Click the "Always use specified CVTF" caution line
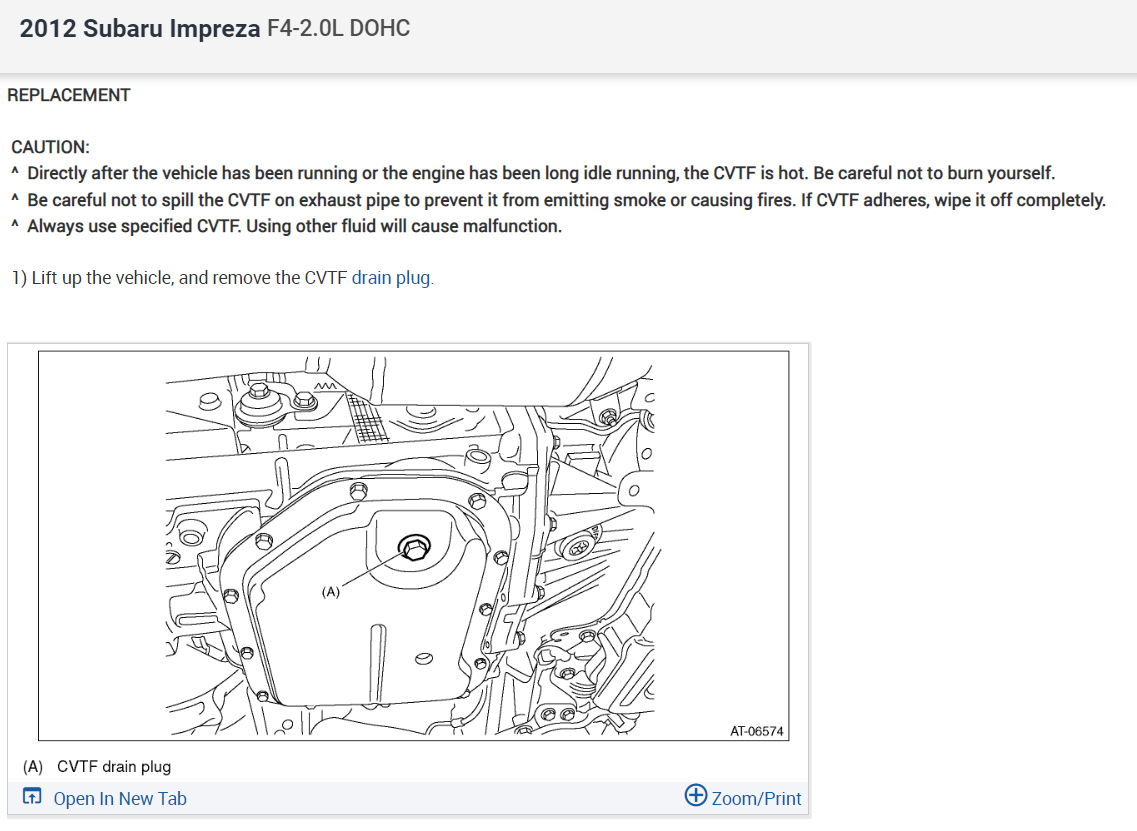The height and width of the screenshot is (831, 1137). pos(294,226)
